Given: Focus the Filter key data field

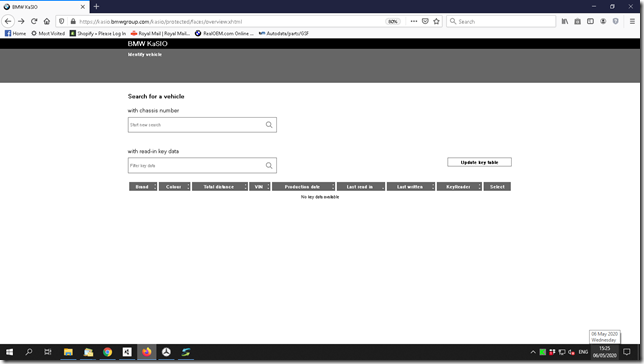Looking at the screenshot, I should 202,166.
